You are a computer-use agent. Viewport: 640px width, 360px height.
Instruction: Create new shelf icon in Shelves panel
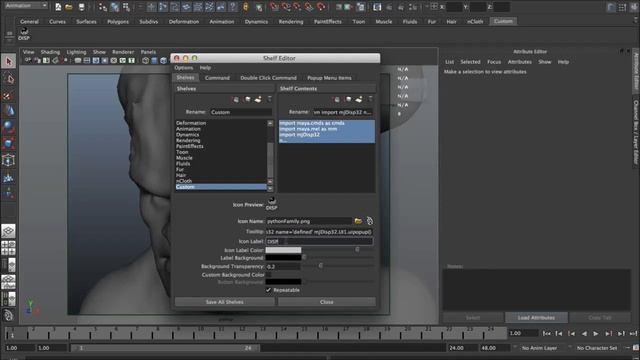coord(258,99)
